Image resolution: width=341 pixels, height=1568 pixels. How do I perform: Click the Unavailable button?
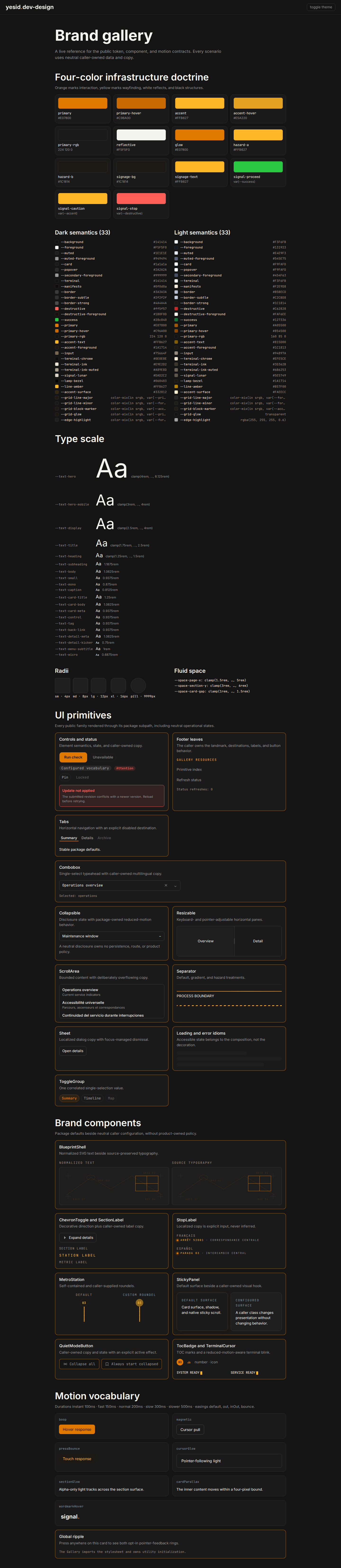[103, 757]
